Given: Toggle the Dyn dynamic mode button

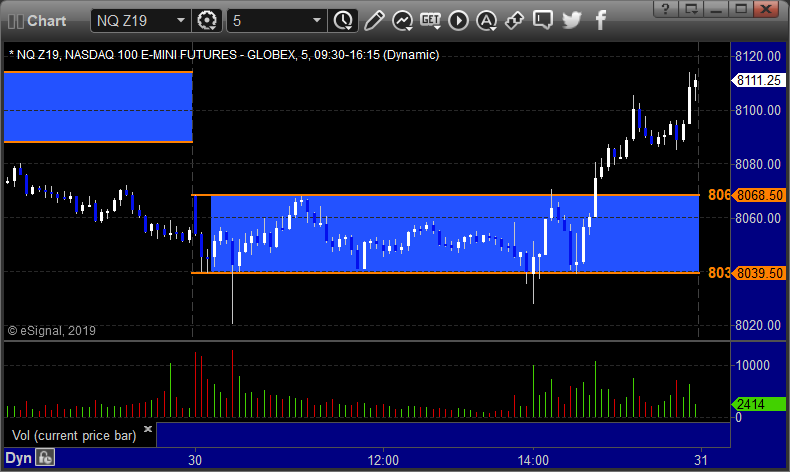Looking at the screenshot, I should point(19,459).
